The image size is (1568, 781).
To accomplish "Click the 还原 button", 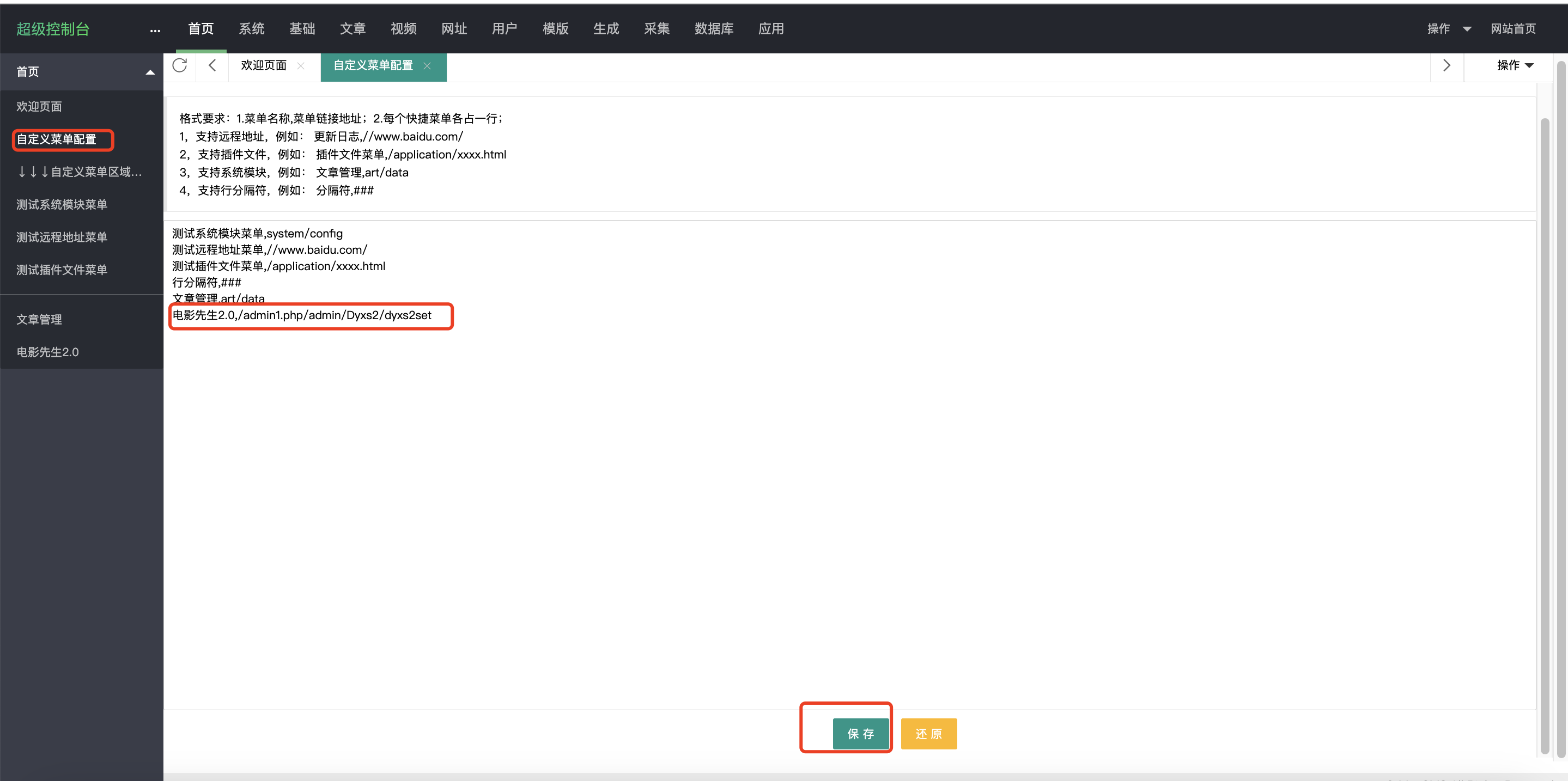I will tap(929, 734).
